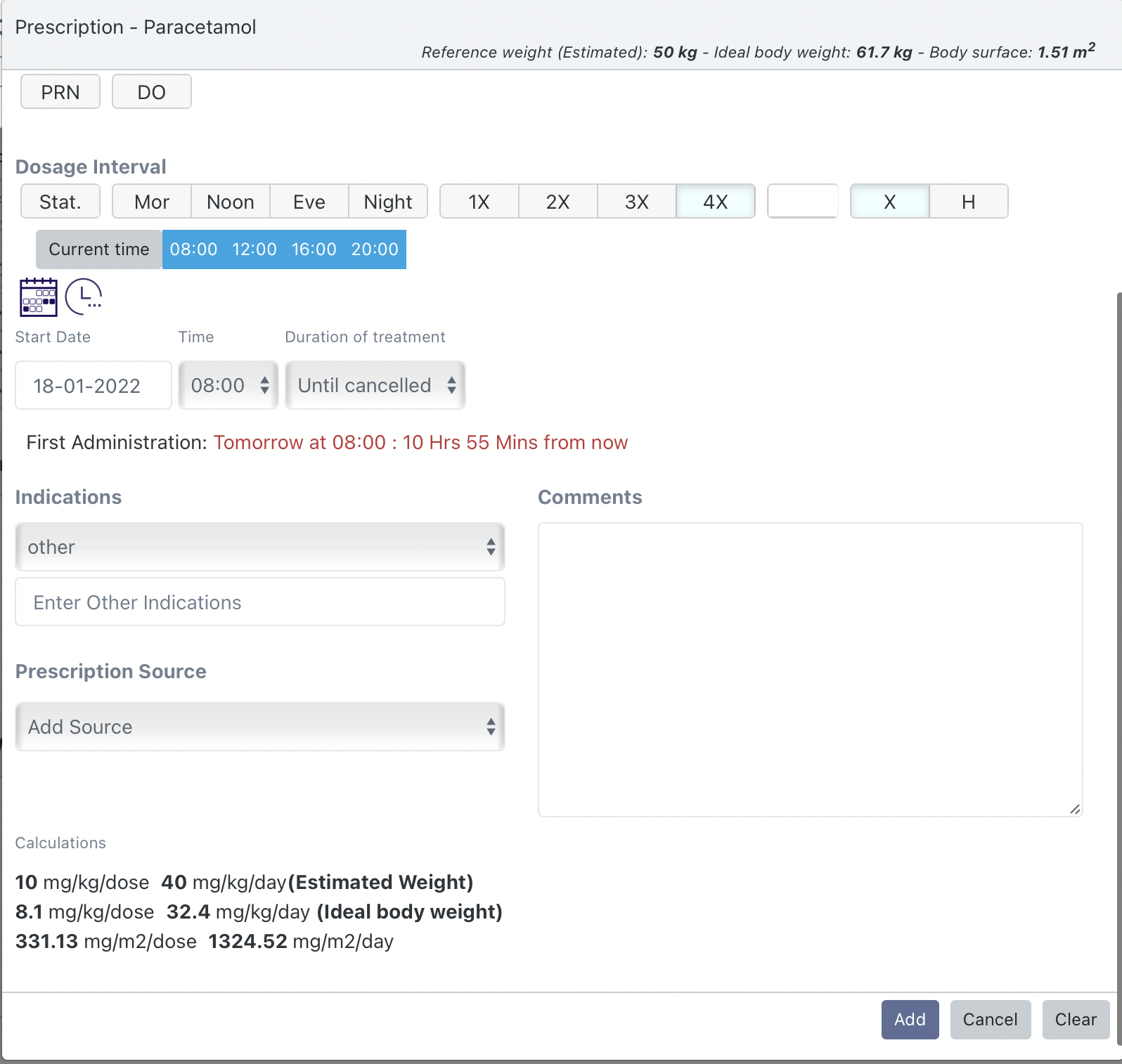This screenshot has height=1064, width=1122.
Task: Select Mor dosage time
Action: [152, 202]
